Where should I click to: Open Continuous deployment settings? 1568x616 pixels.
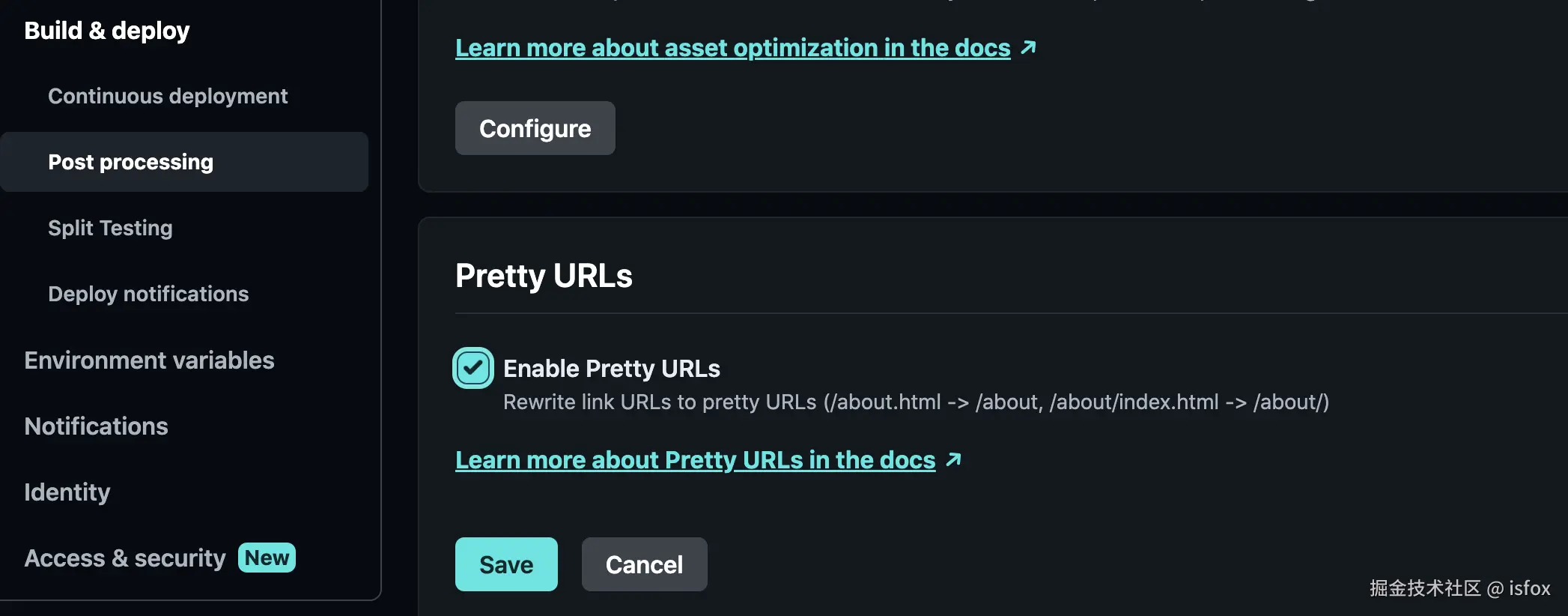pyautogui.click(x=168, y=95)
